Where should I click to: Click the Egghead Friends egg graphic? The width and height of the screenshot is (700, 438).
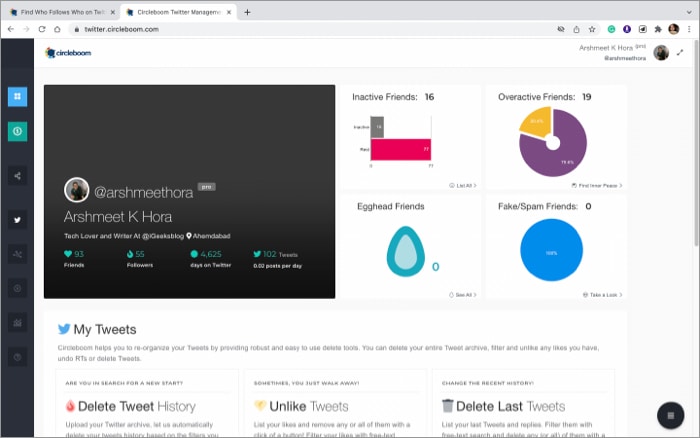[x=405, y=251]
